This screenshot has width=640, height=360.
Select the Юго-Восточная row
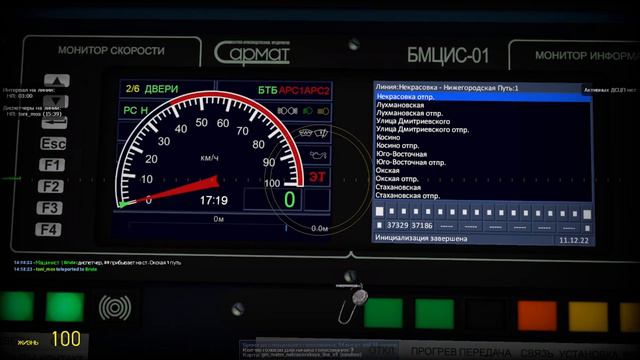483,154
